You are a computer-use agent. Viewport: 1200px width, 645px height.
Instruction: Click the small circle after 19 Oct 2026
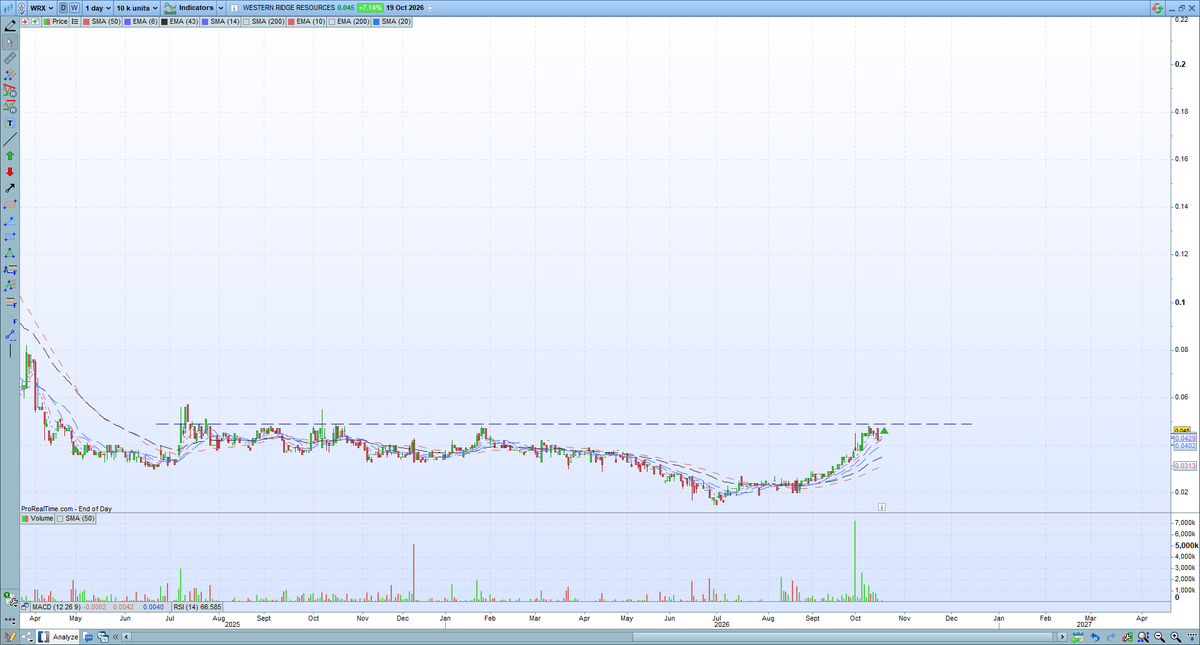430,8
